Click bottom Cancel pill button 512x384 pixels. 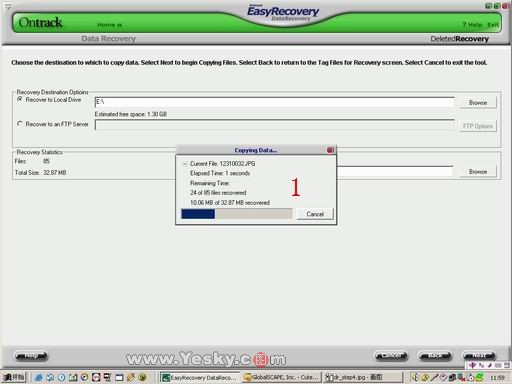click(391, 356)
